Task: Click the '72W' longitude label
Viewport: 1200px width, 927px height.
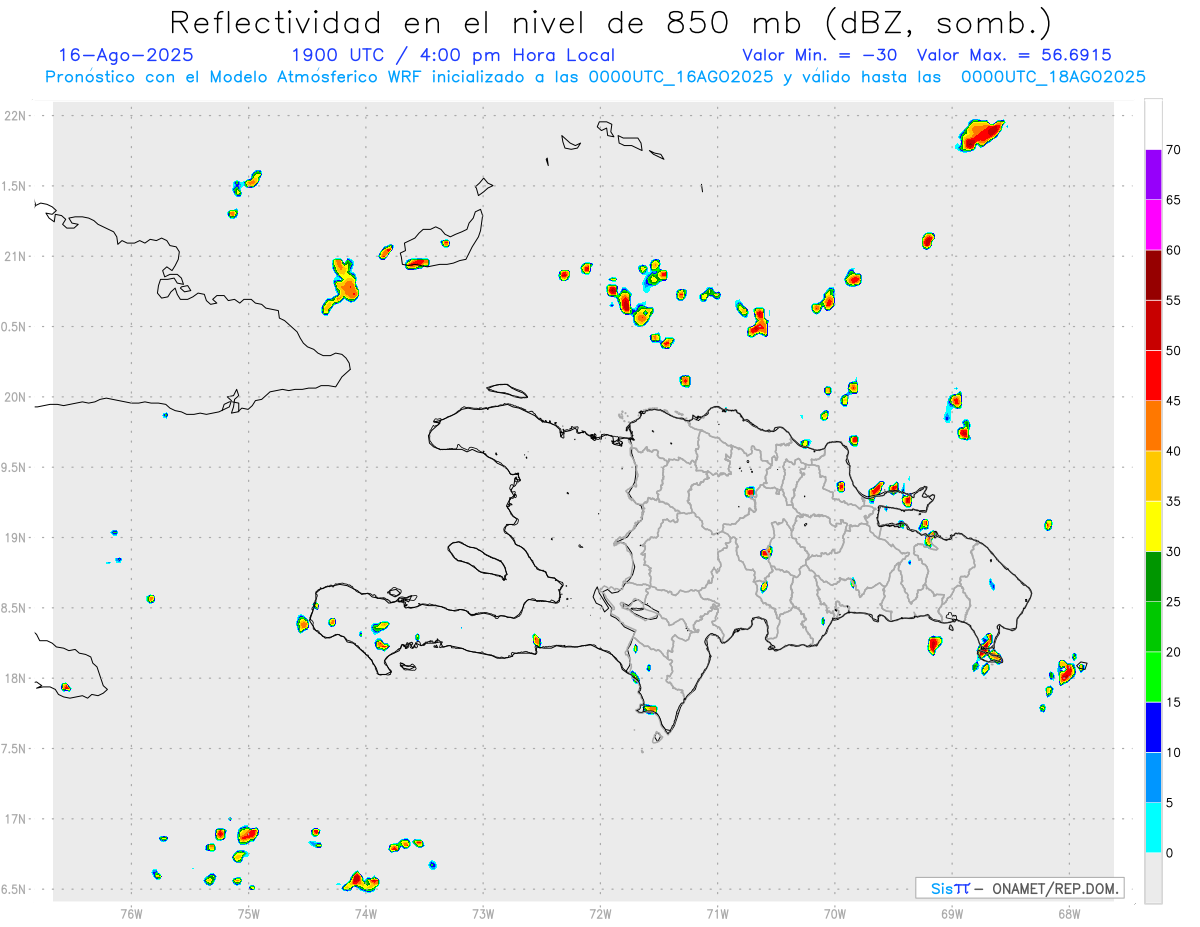Action: pos(600,912)
